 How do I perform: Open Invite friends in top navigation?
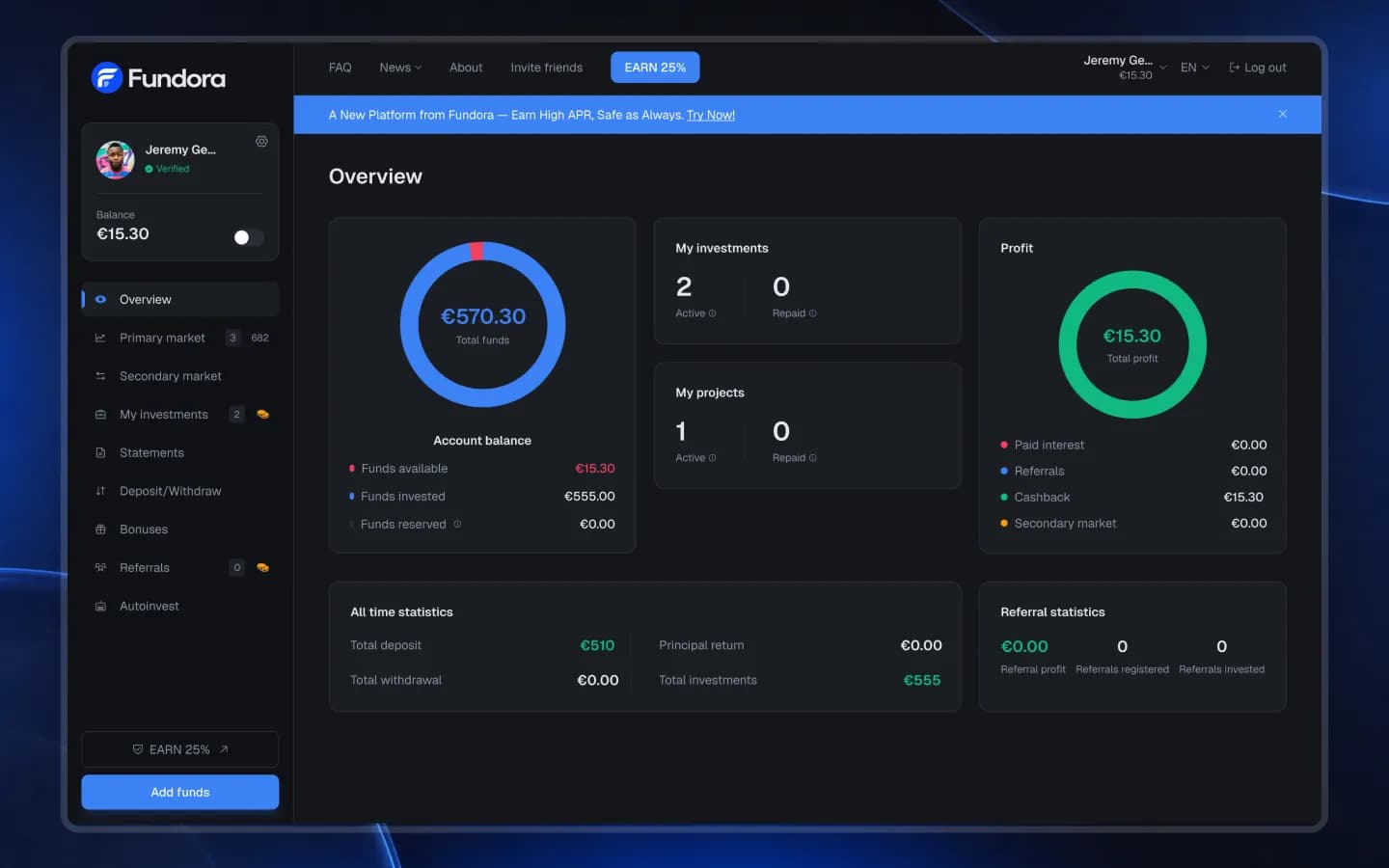547,68
